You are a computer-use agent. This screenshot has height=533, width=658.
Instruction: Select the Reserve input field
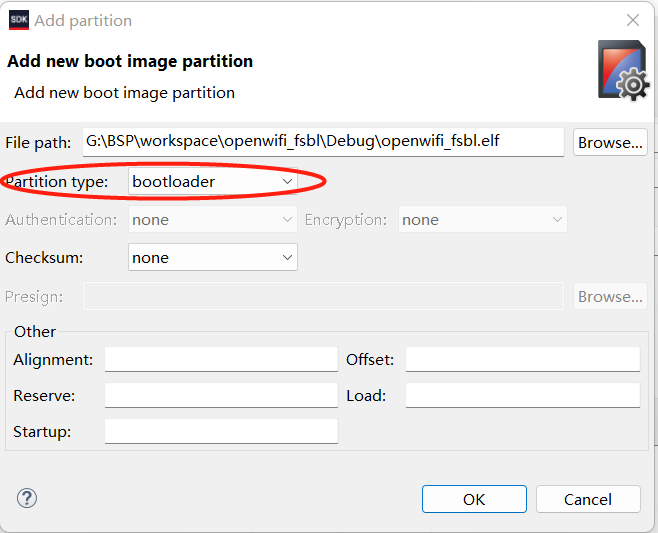[x=221, y=395]
